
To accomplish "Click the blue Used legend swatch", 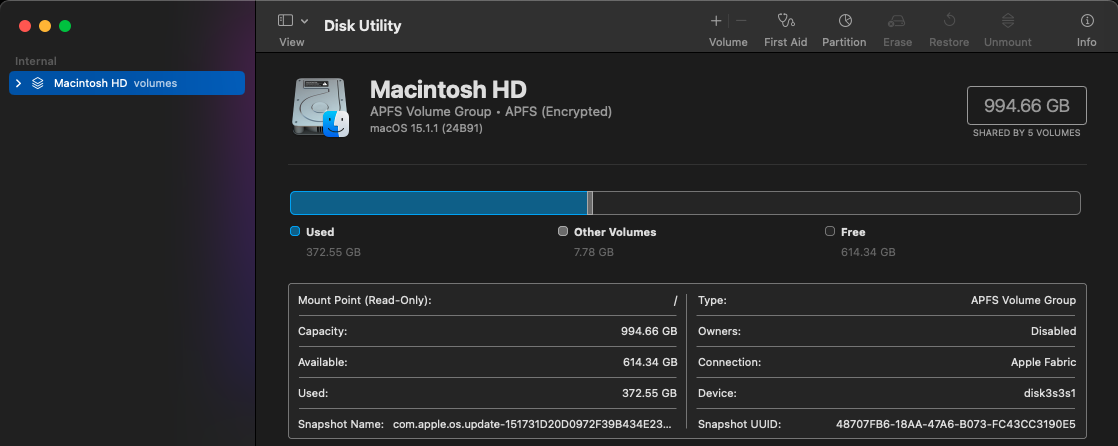I will point(294,232).
